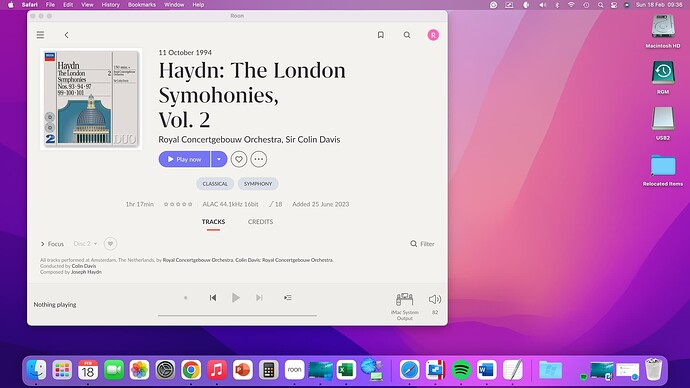Open the three-dots more options button

[259, 159]
